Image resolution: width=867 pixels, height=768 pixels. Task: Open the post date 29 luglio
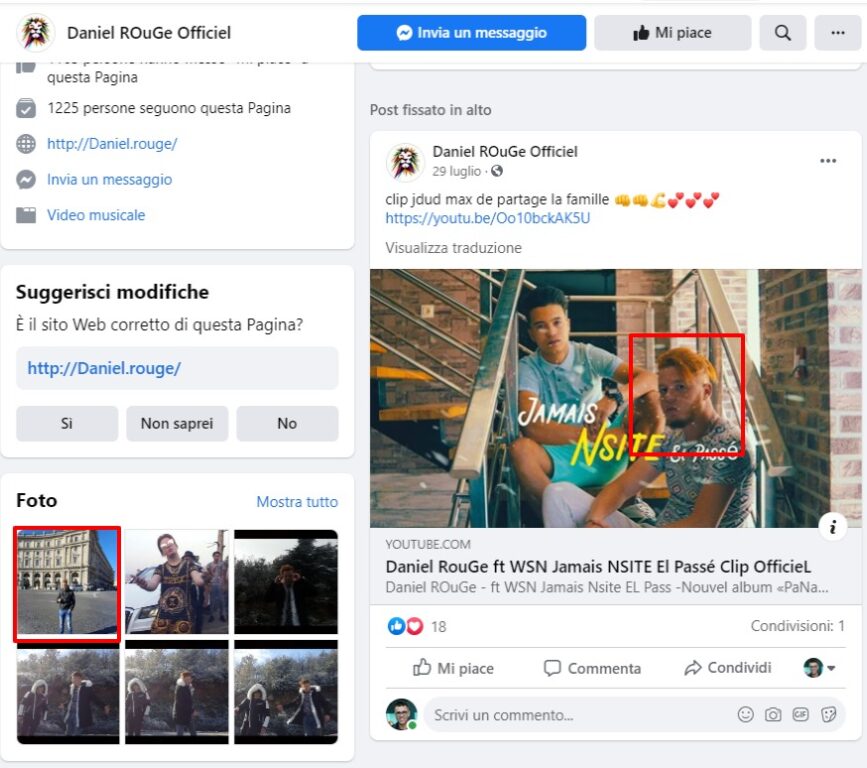pos(457,171)
